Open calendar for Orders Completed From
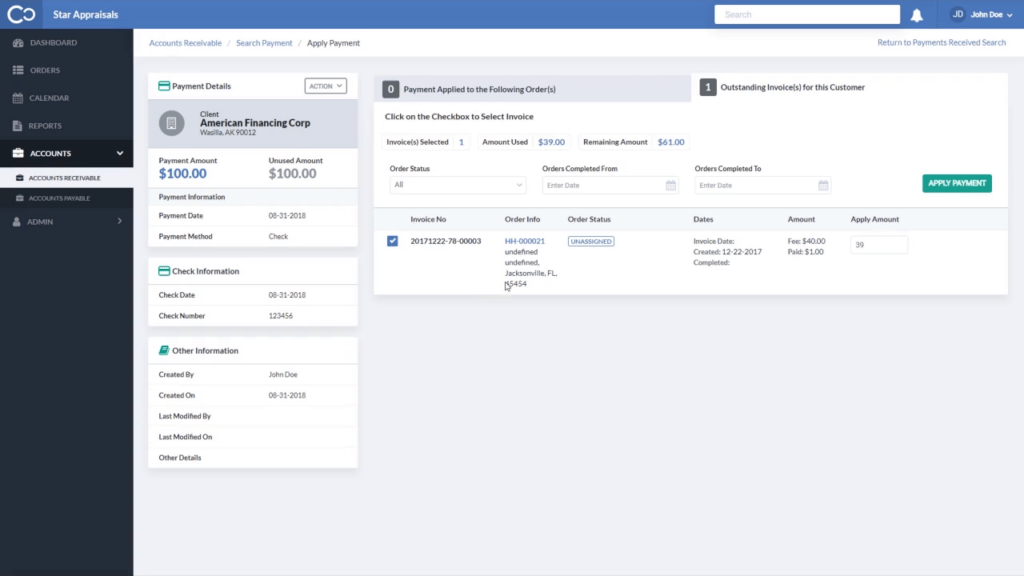The image size is (1024, 576). [671, 185]
